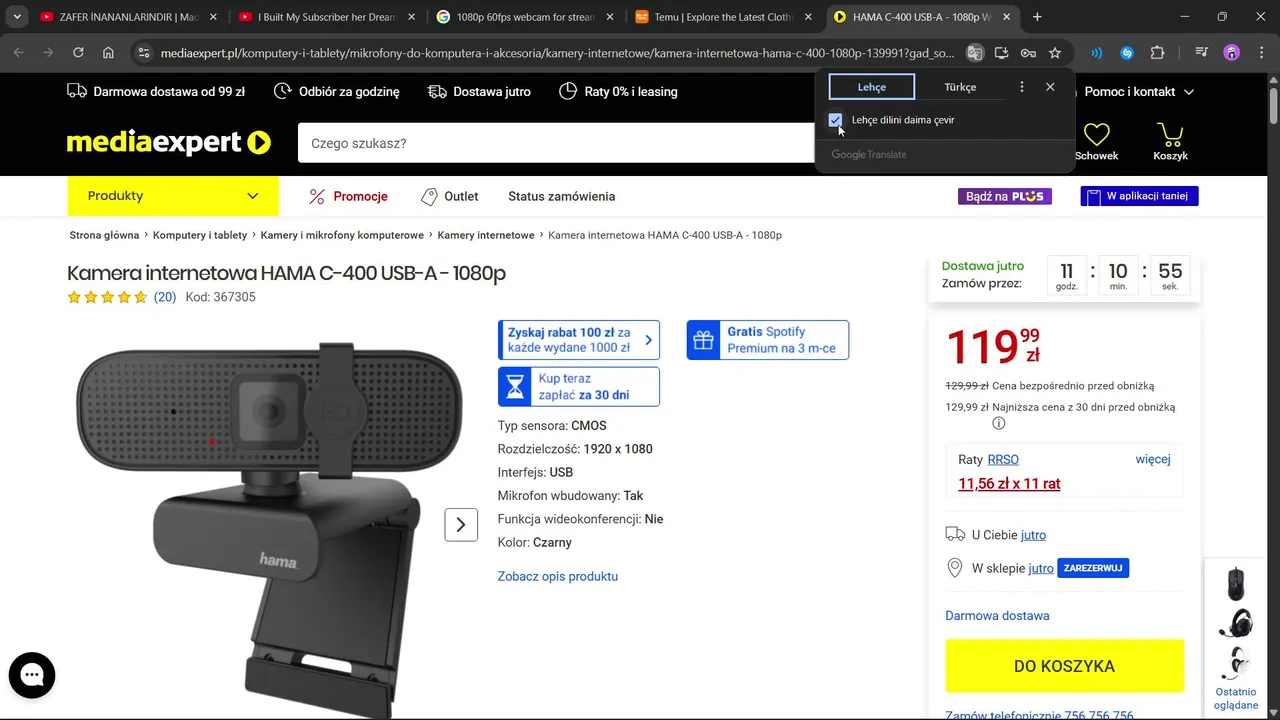
Task: View site information icon in address bar
Action: coord(144,53)
